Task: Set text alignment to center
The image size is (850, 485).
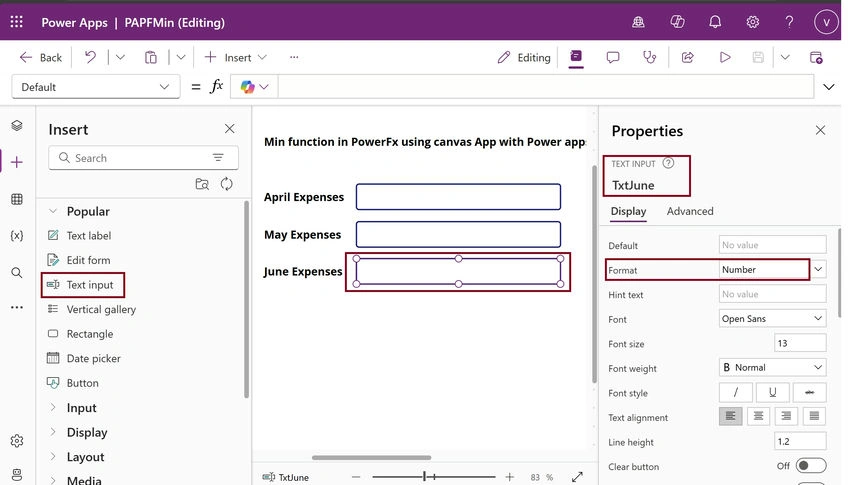Action: 758,416
